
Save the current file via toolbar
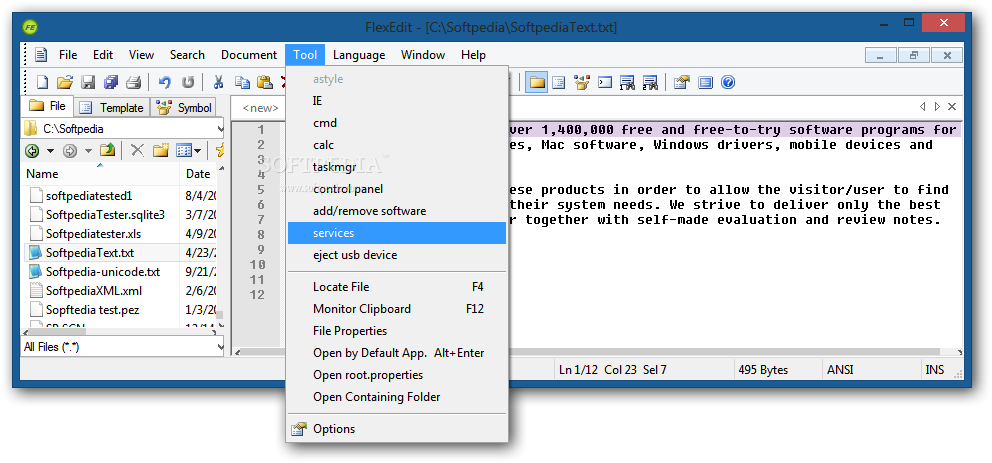point(88,82)
